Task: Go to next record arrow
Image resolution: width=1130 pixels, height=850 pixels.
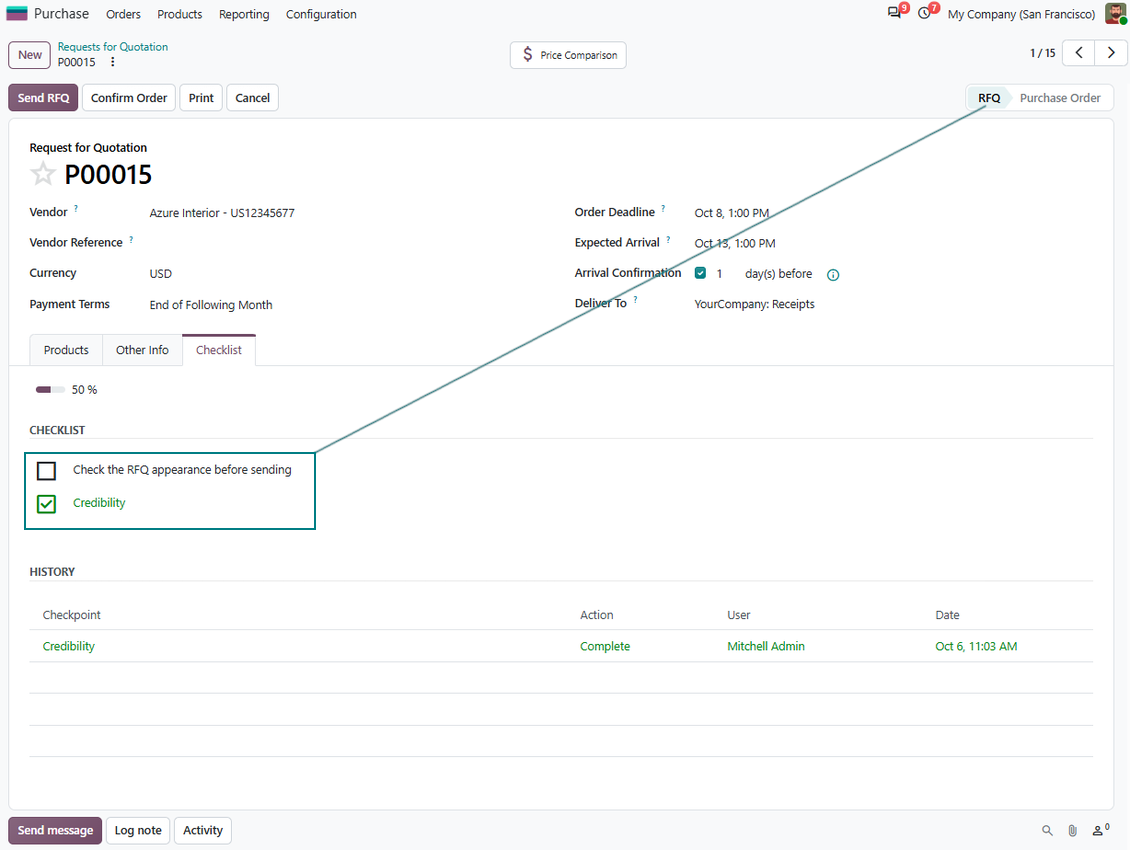Action: pyautogui.click(x=1111, y=53)
